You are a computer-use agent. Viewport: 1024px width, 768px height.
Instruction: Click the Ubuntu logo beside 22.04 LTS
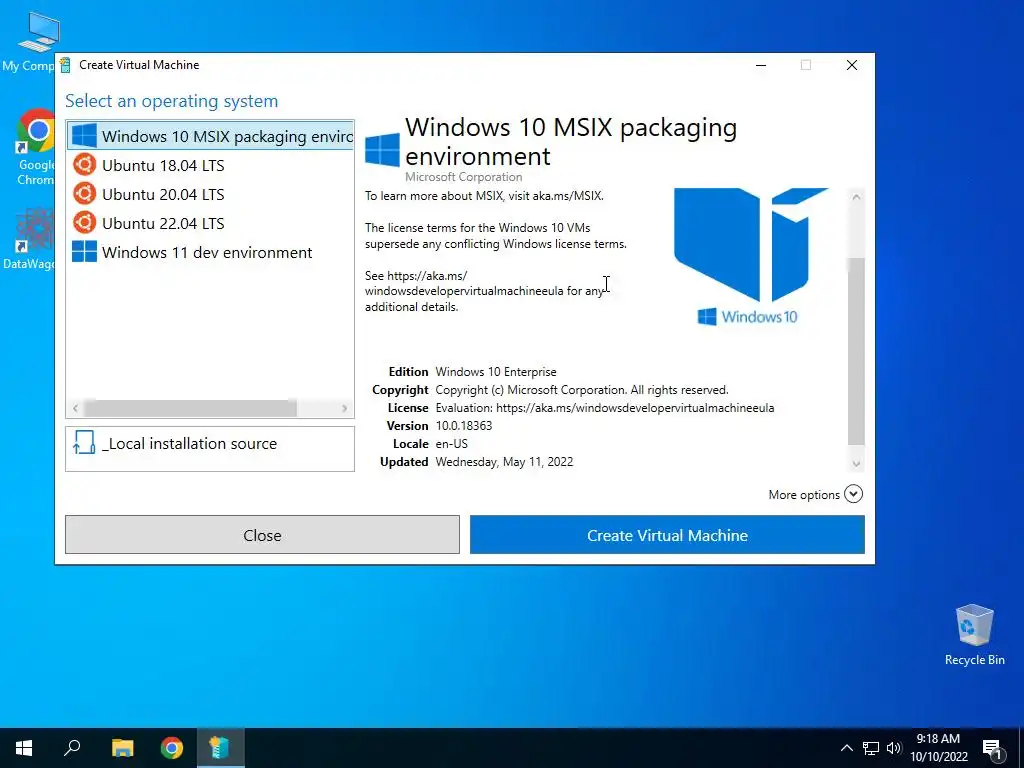pyautogui.click(x=84, y=222)
